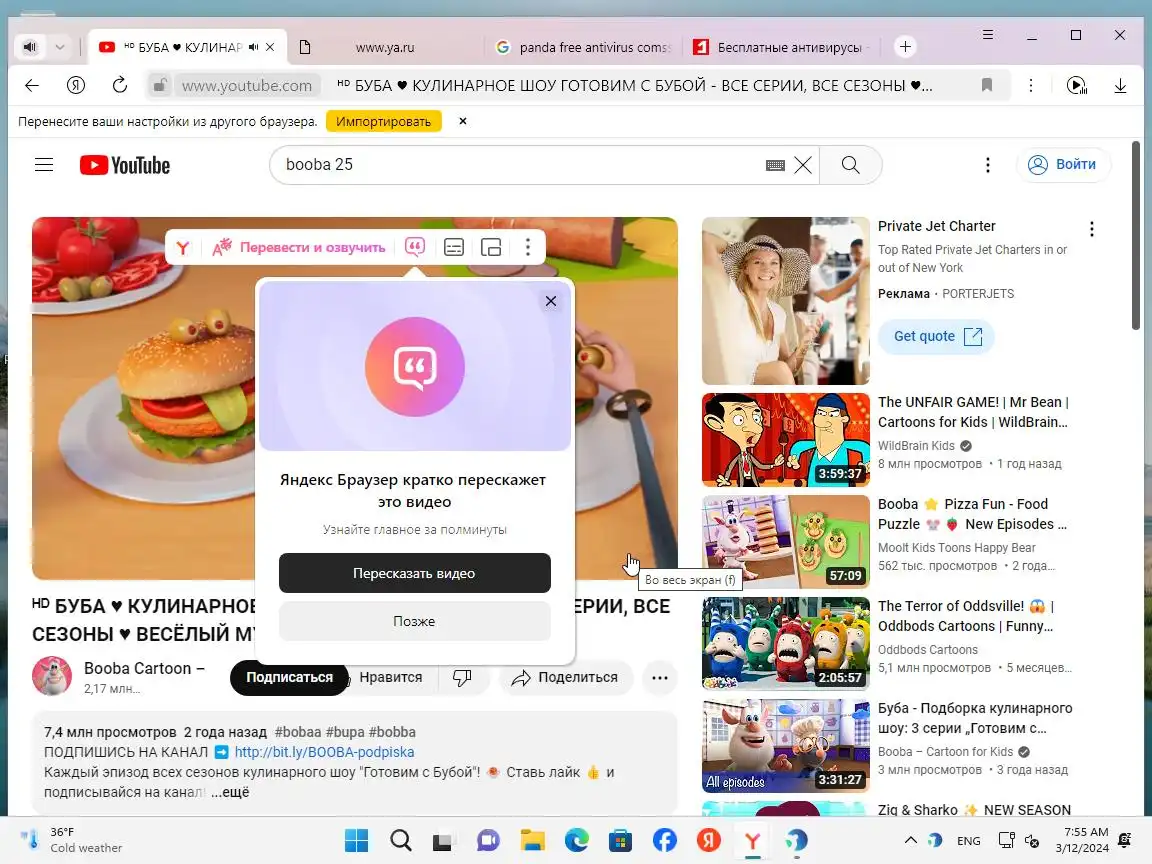Click the YouTube search field
1152x864 pixels.
pos(522,165)
